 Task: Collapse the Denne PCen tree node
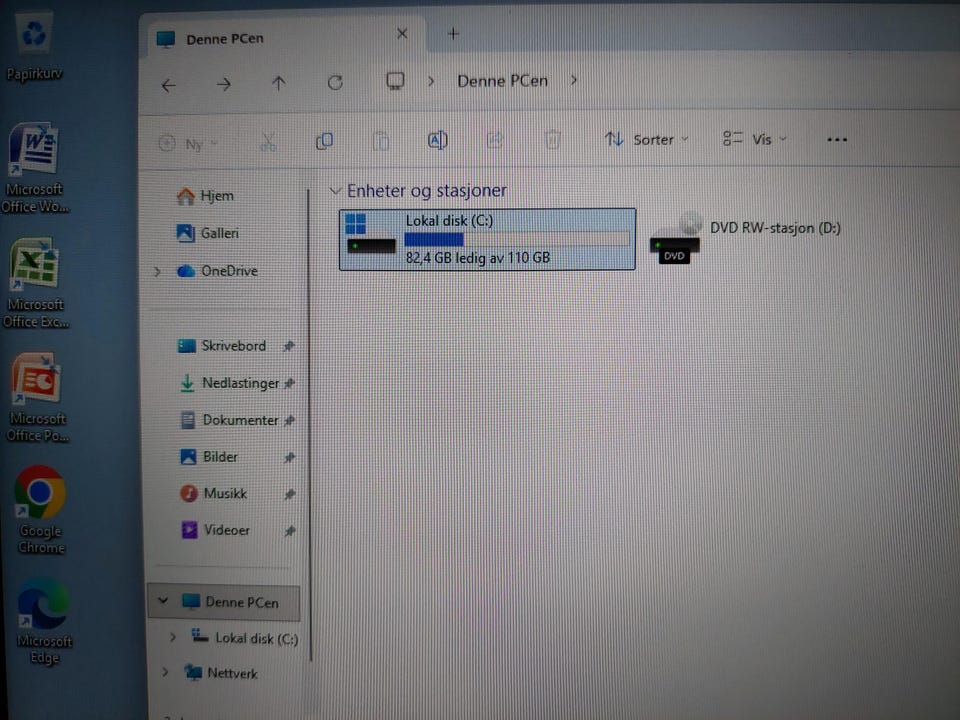[163, 601]
